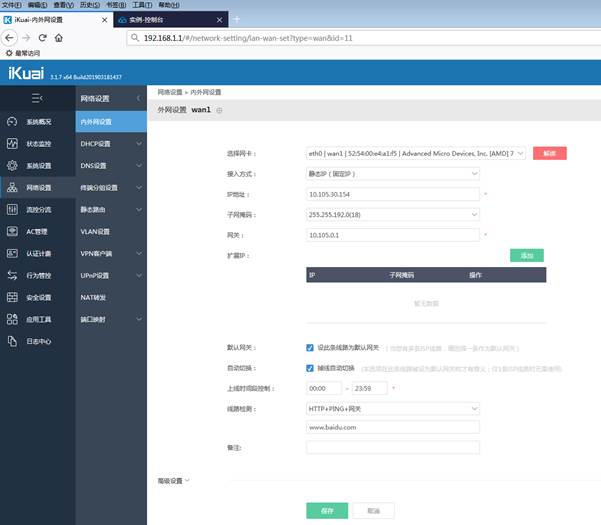Open 行为管控 behavior control icon
Screen dimensions: 601x525
point(13,275)
